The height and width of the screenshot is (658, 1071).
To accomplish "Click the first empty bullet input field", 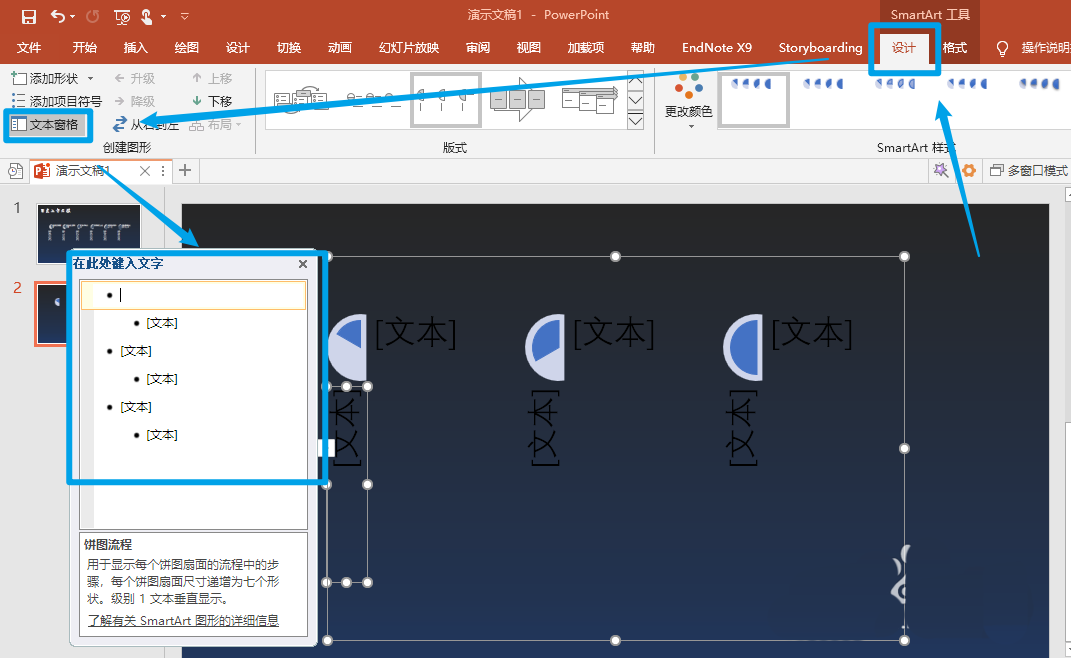I will click(193, 295).
